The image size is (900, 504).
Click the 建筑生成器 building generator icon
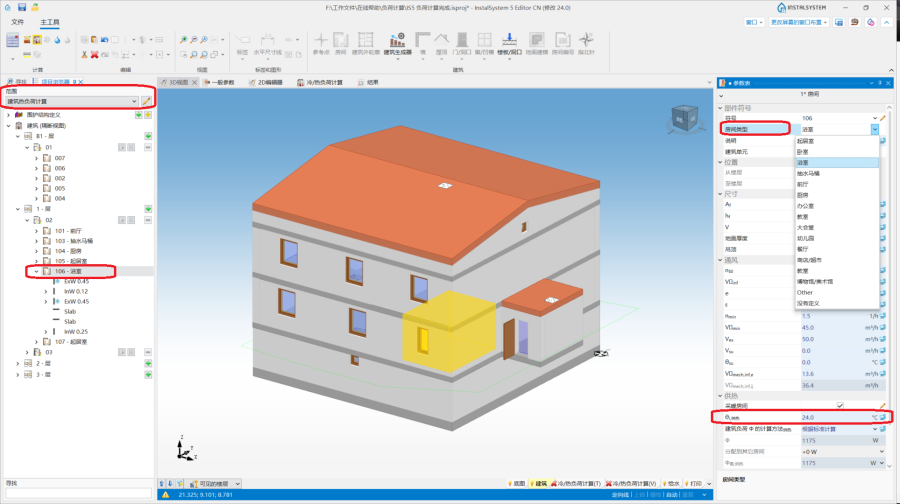(397, 44)
